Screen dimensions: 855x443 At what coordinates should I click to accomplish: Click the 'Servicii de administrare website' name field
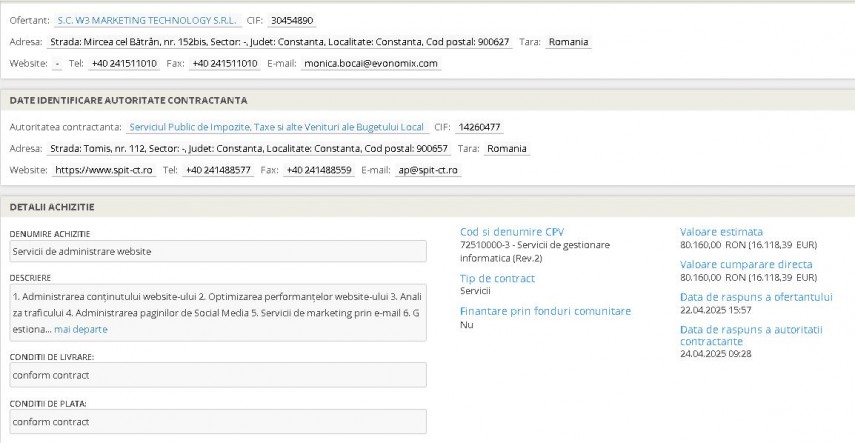pos(217,251)
